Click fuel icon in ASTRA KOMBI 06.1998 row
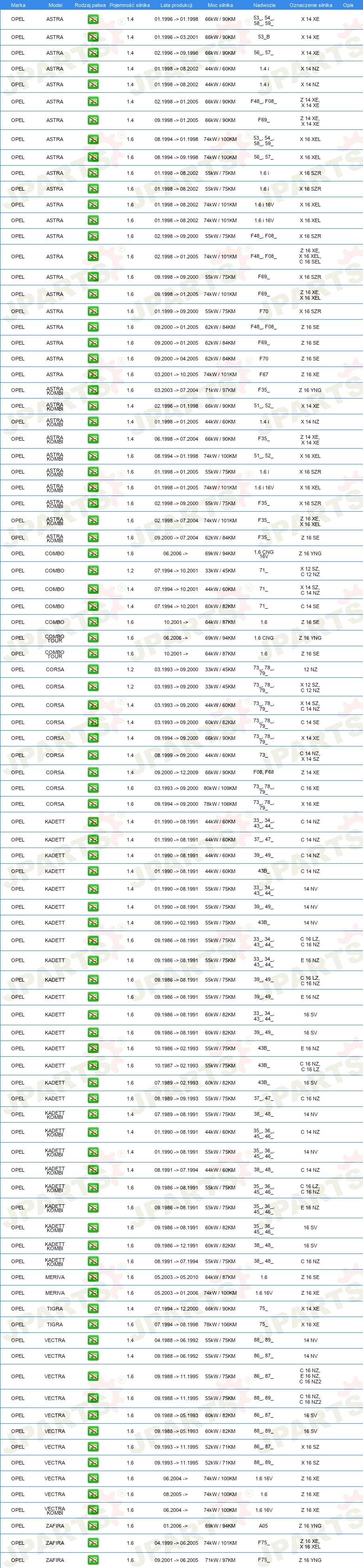 tap(93, 439)
